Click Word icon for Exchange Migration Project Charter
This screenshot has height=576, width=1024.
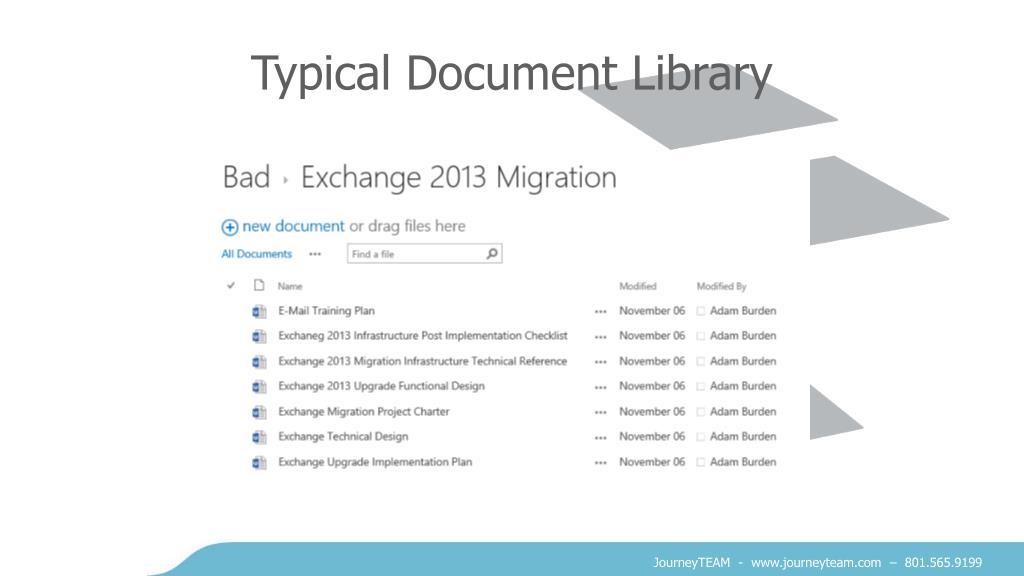(x=259, y=412)
